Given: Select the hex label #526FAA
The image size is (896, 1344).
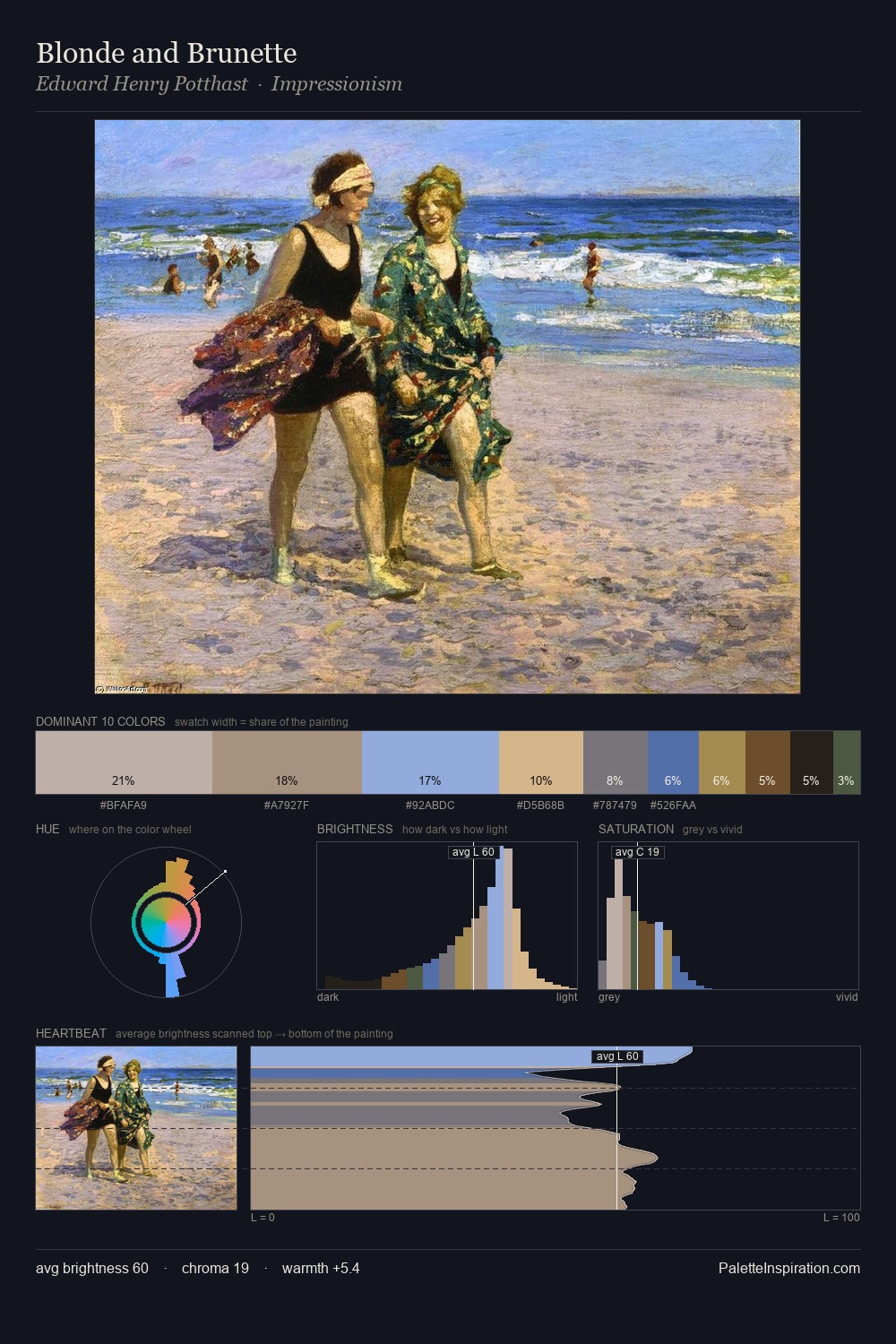Looking at the screenshot, I should click(673, 806).
